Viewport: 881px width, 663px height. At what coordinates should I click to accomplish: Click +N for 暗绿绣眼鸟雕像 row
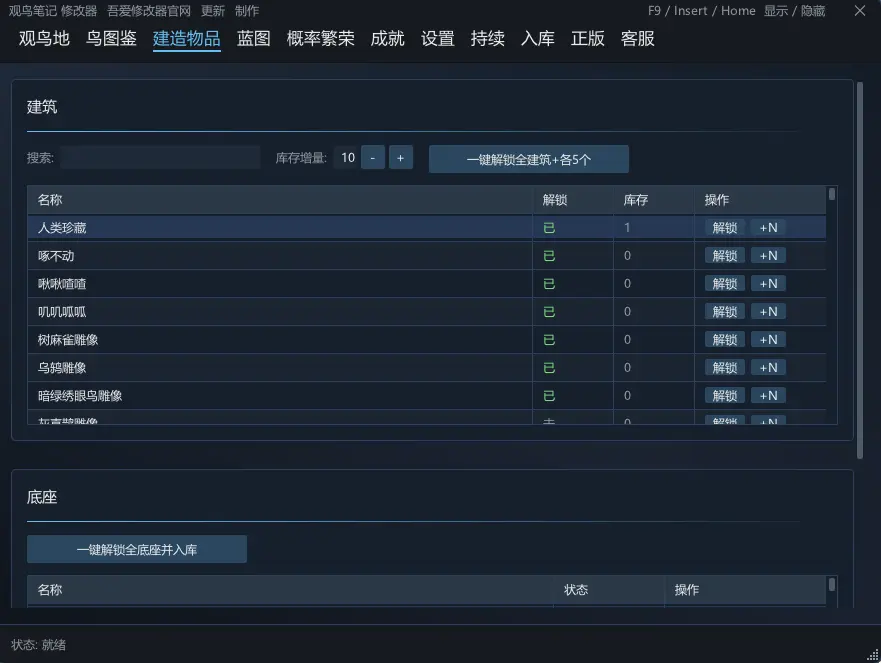(768, 396)
